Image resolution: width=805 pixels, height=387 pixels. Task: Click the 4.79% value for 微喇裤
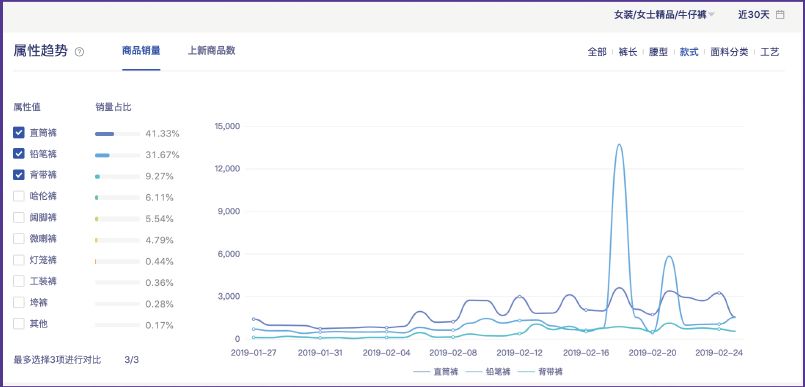(x=159, y=240)
